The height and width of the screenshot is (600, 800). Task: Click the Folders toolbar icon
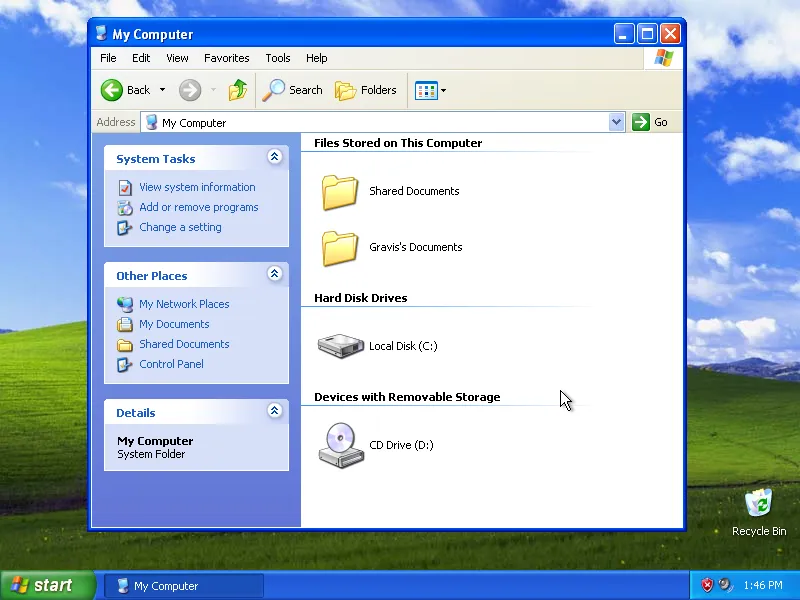tap(366, 90)
